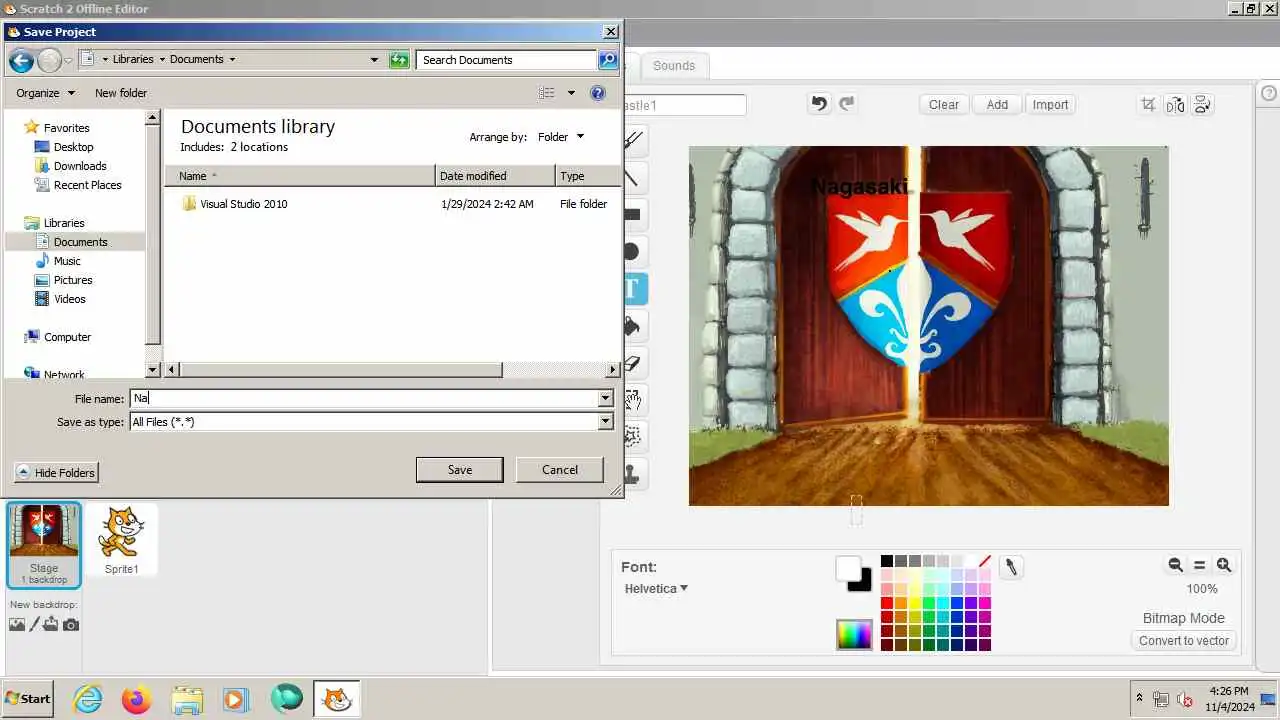Switch to the Sounds tab
Screen dimensions: 1280x720
point(674,66)
